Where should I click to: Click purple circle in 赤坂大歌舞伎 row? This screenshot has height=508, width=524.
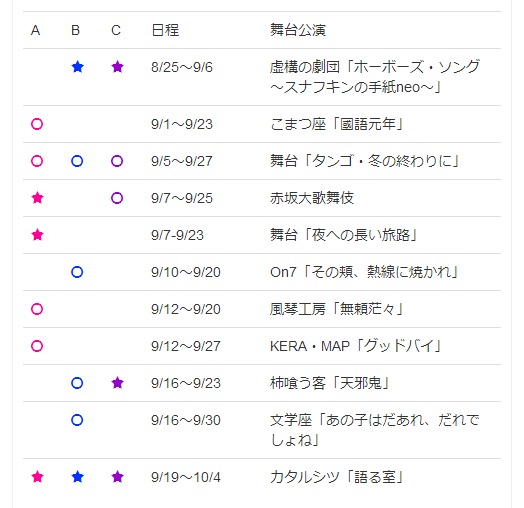click(117, 198)
